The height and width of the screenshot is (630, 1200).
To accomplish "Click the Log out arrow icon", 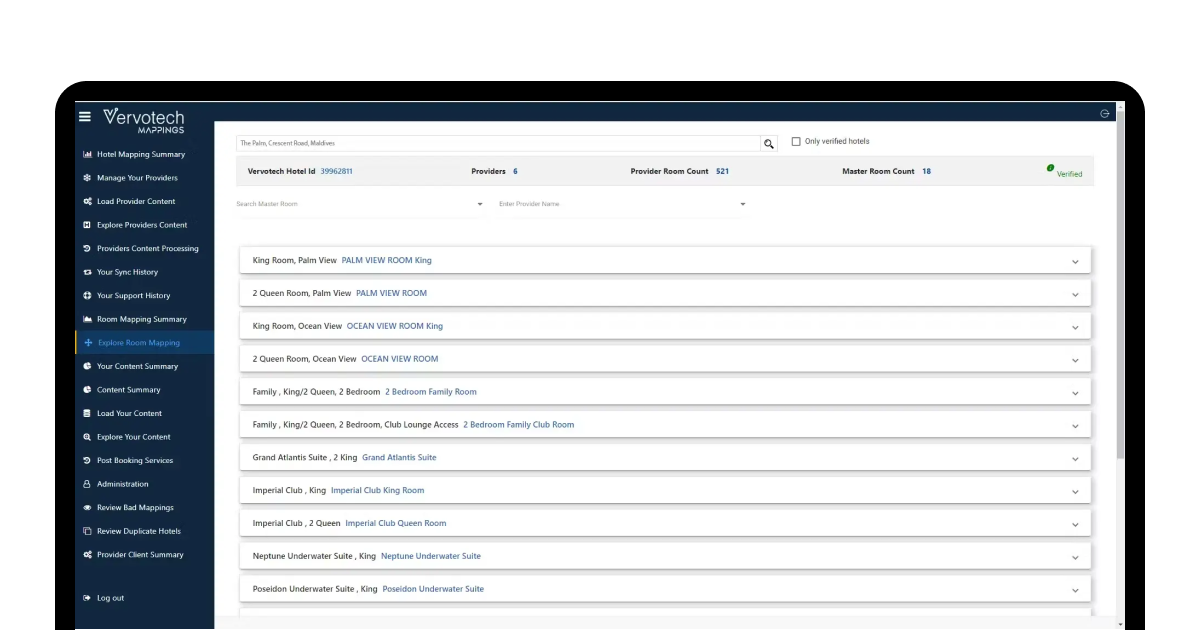I will (87, 598).
